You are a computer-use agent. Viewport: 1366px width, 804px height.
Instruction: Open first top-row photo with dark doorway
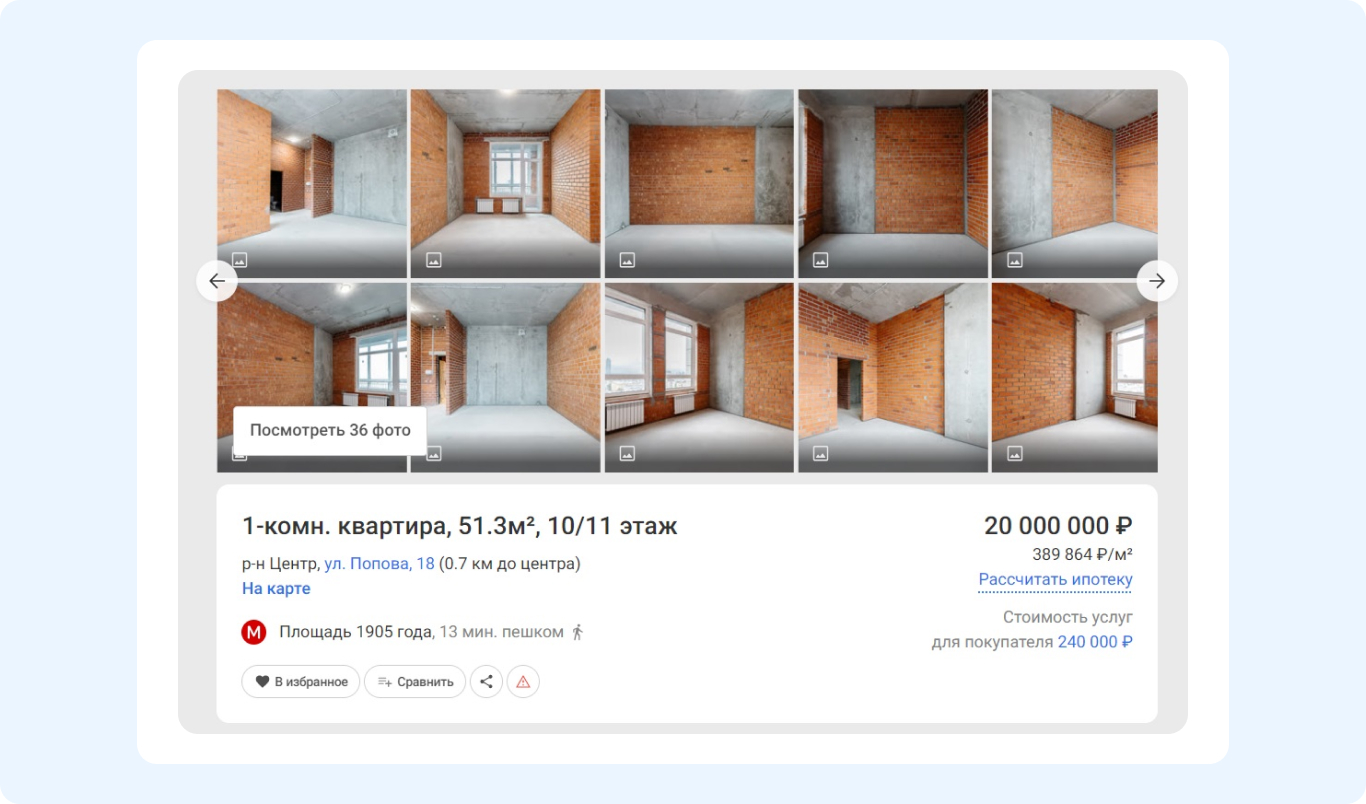312,183
